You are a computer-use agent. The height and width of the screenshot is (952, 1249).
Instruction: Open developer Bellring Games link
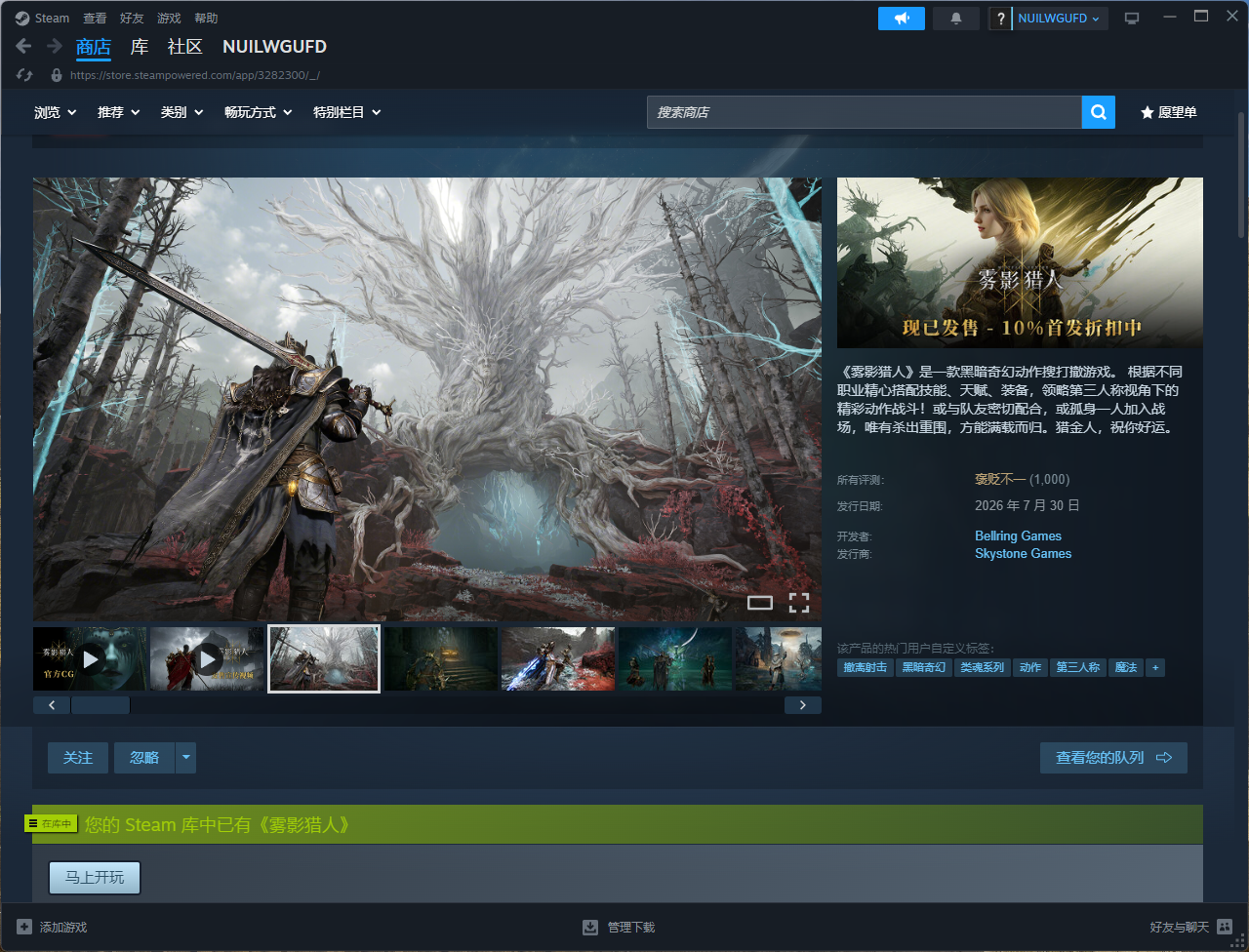(x=1018, y=536)
